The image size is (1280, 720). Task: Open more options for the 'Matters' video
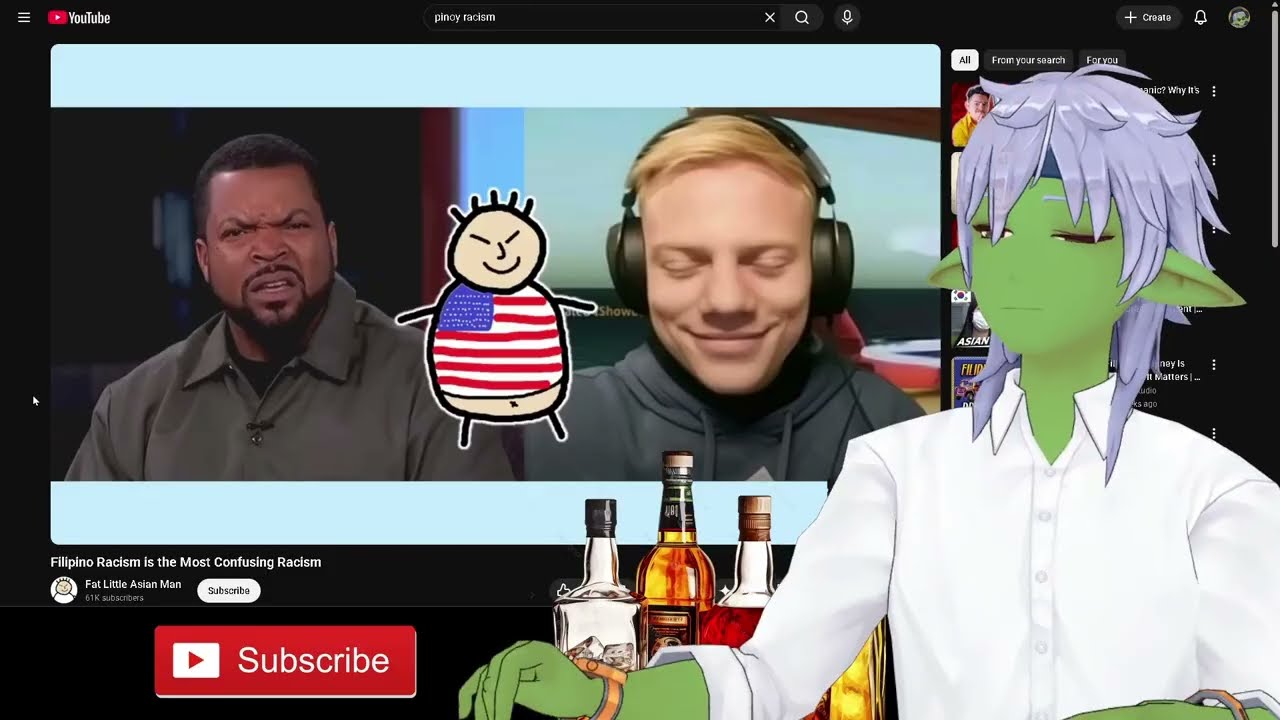coord(1214,365)
